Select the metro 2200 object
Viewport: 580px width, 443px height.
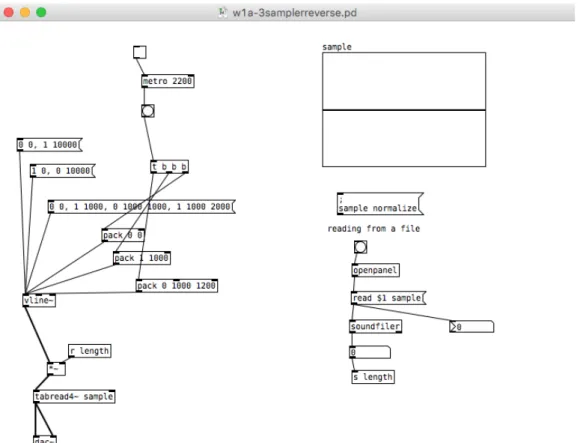pos(168,81)
